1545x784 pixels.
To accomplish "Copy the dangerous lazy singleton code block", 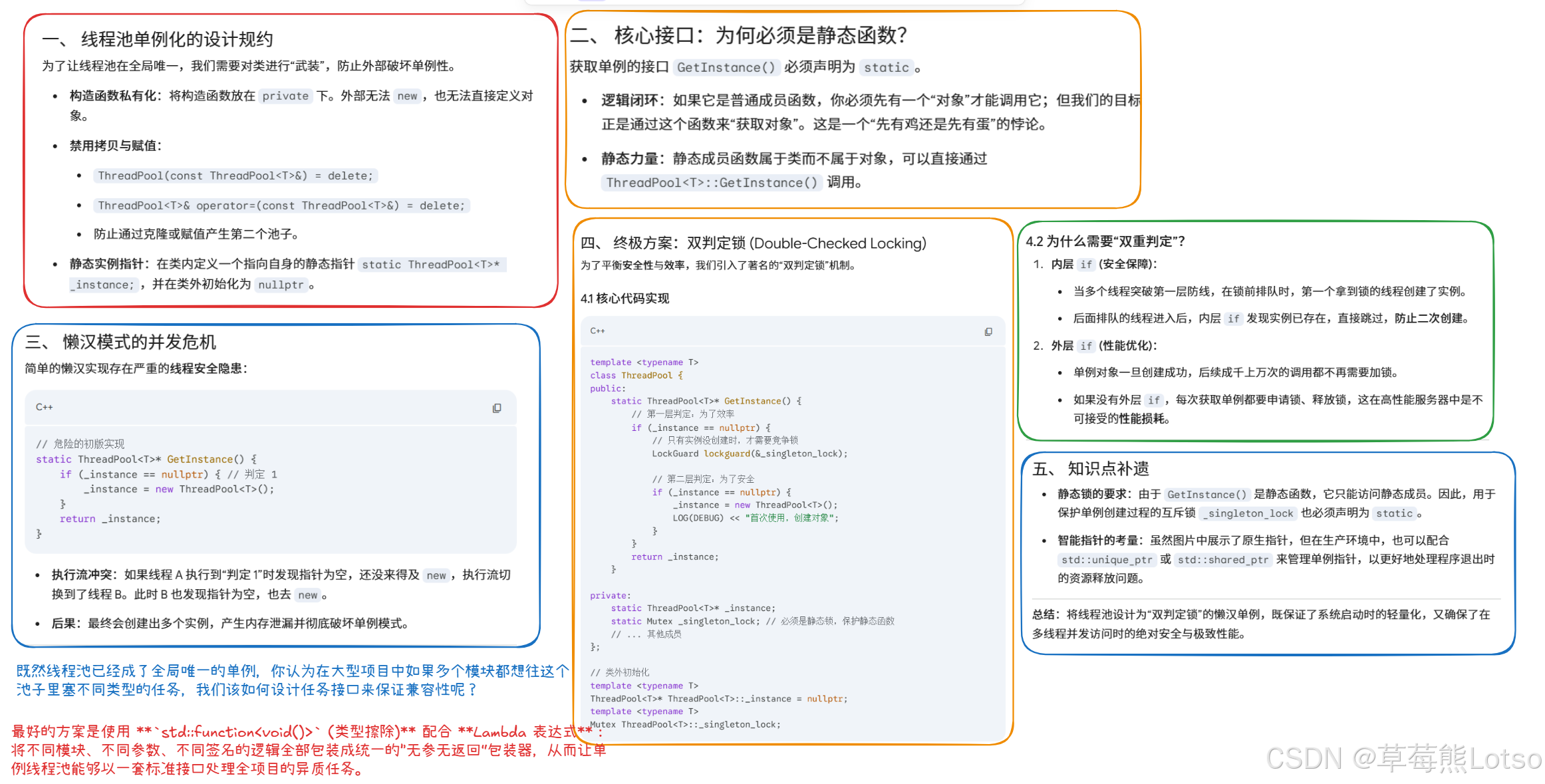I will (x=496, y=408).
